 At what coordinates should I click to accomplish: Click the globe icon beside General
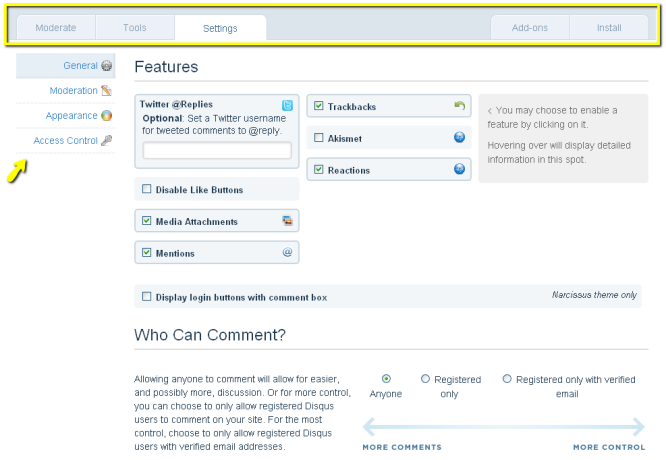click(107, 66)
